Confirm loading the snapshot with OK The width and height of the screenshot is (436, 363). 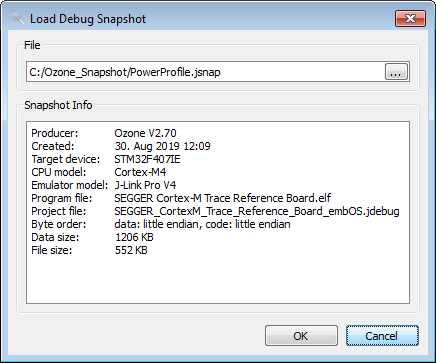point(301,335)
